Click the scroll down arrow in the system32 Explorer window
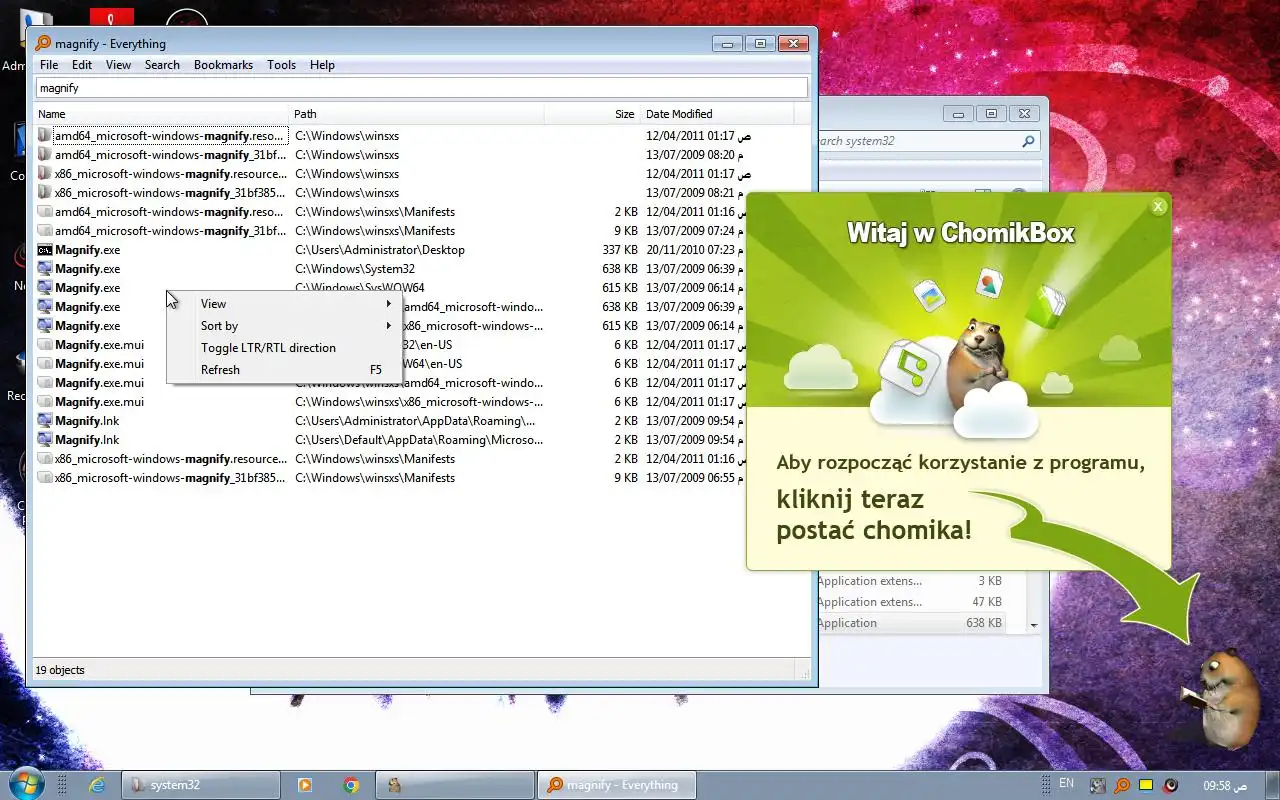The image size is (1280, 800). click(x=1034, y=625)
